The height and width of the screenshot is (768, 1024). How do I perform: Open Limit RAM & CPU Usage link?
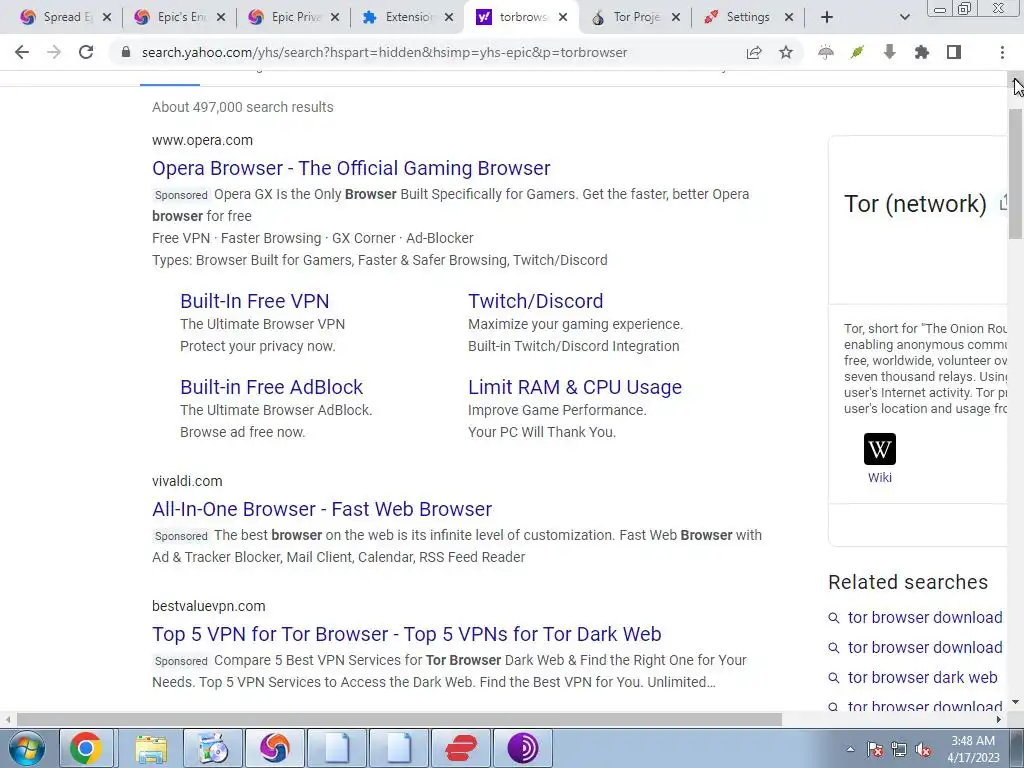click(575, 387)
